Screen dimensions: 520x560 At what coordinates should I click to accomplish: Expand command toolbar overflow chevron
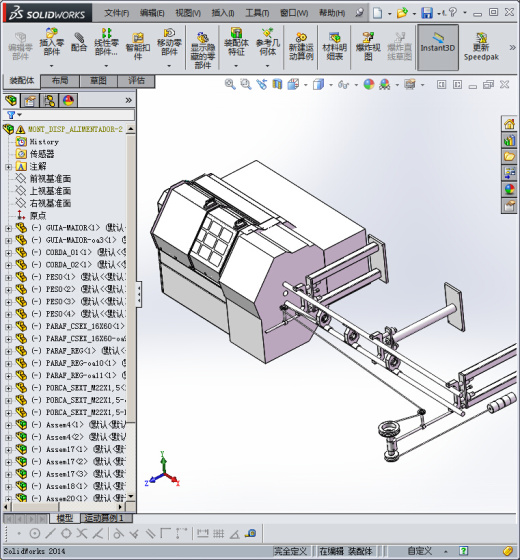click(512, 47)
